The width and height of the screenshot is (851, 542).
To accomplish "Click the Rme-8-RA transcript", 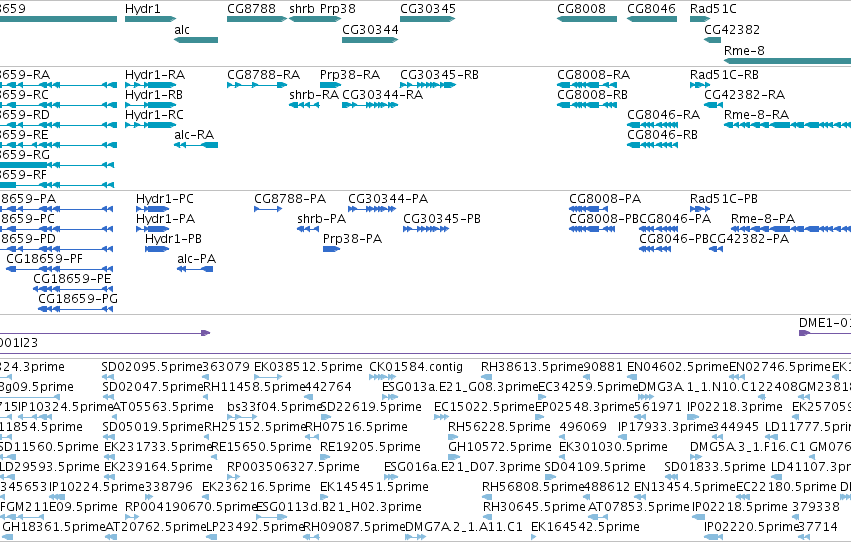I will click(x=756, y=115).
